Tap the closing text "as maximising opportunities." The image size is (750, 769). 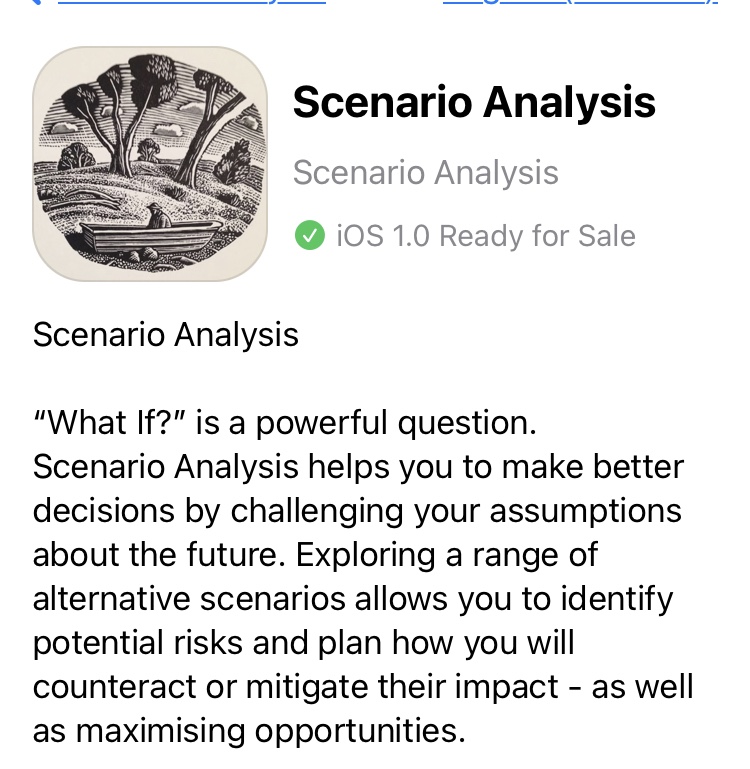pyautogui.click(x=250, y=730)
